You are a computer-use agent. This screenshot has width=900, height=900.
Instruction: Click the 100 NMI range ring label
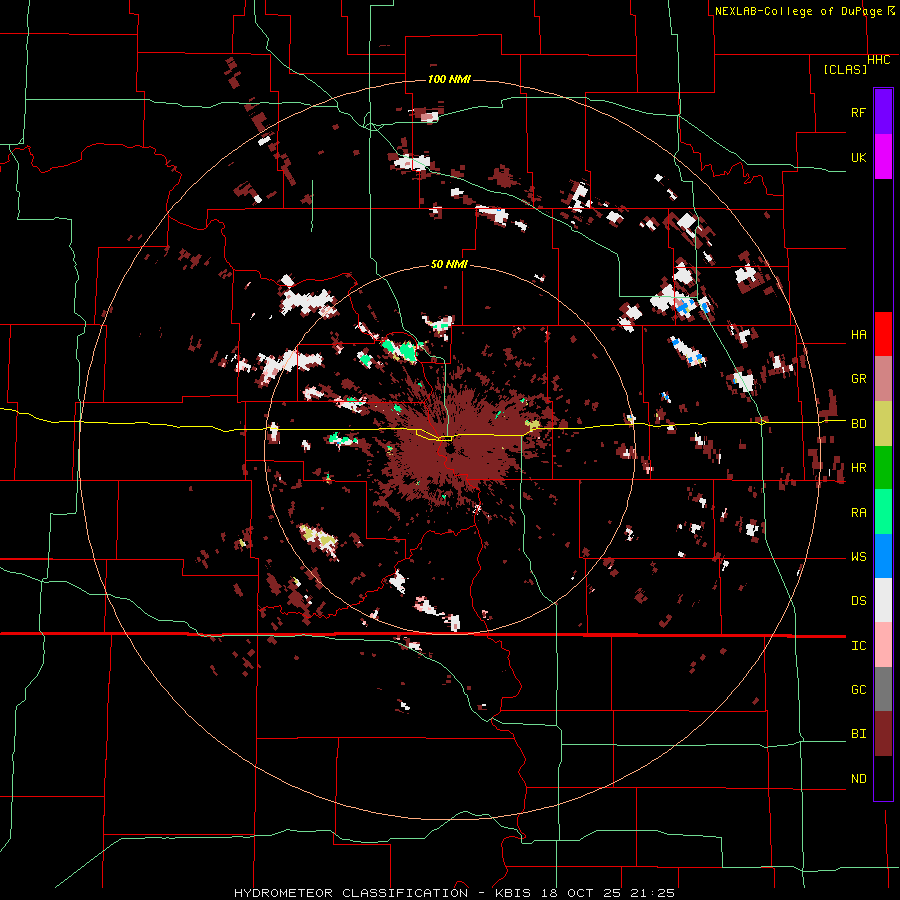449,79
